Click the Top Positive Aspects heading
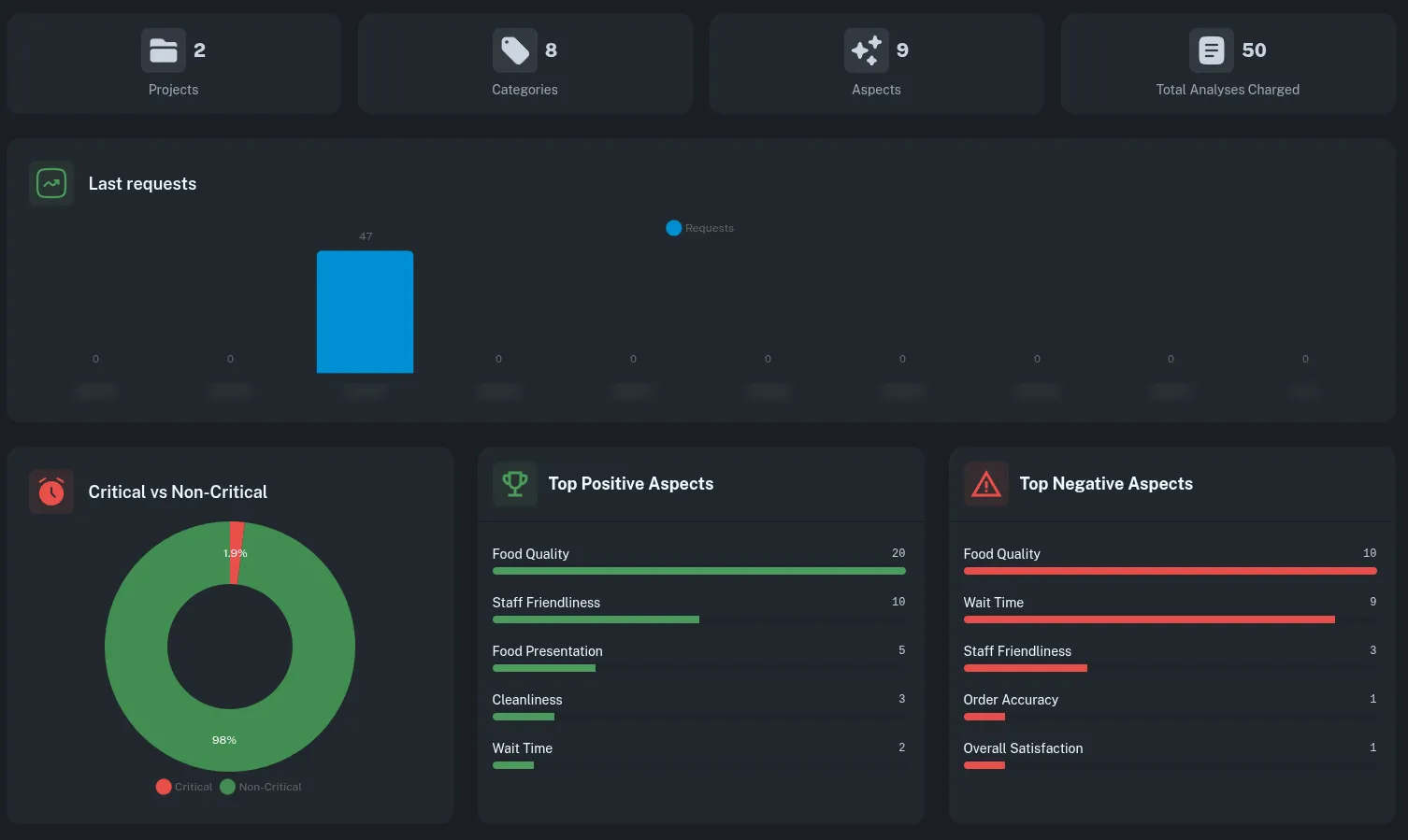 tap(630, 484)
